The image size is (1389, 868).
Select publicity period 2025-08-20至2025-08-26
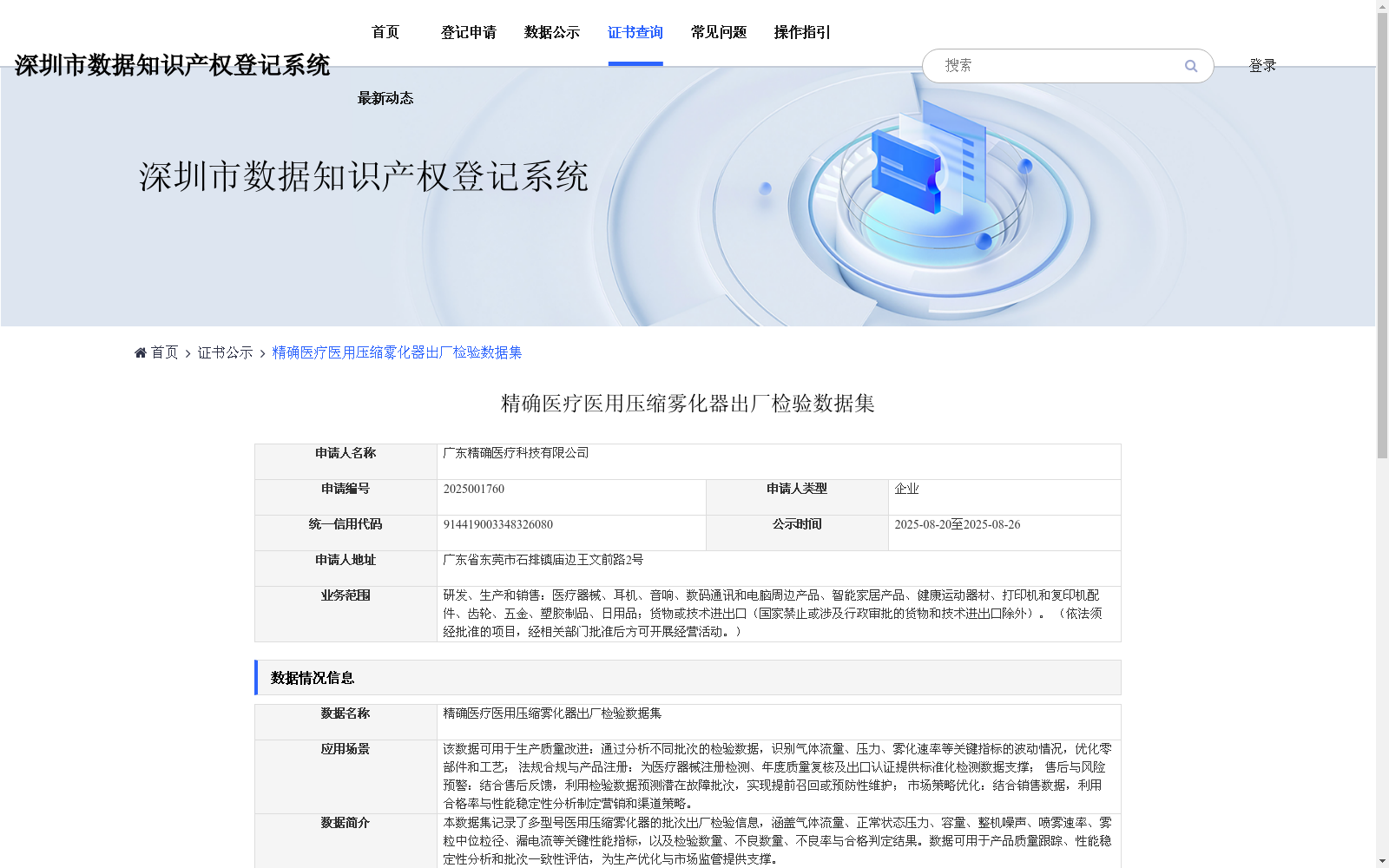(958, 524)
